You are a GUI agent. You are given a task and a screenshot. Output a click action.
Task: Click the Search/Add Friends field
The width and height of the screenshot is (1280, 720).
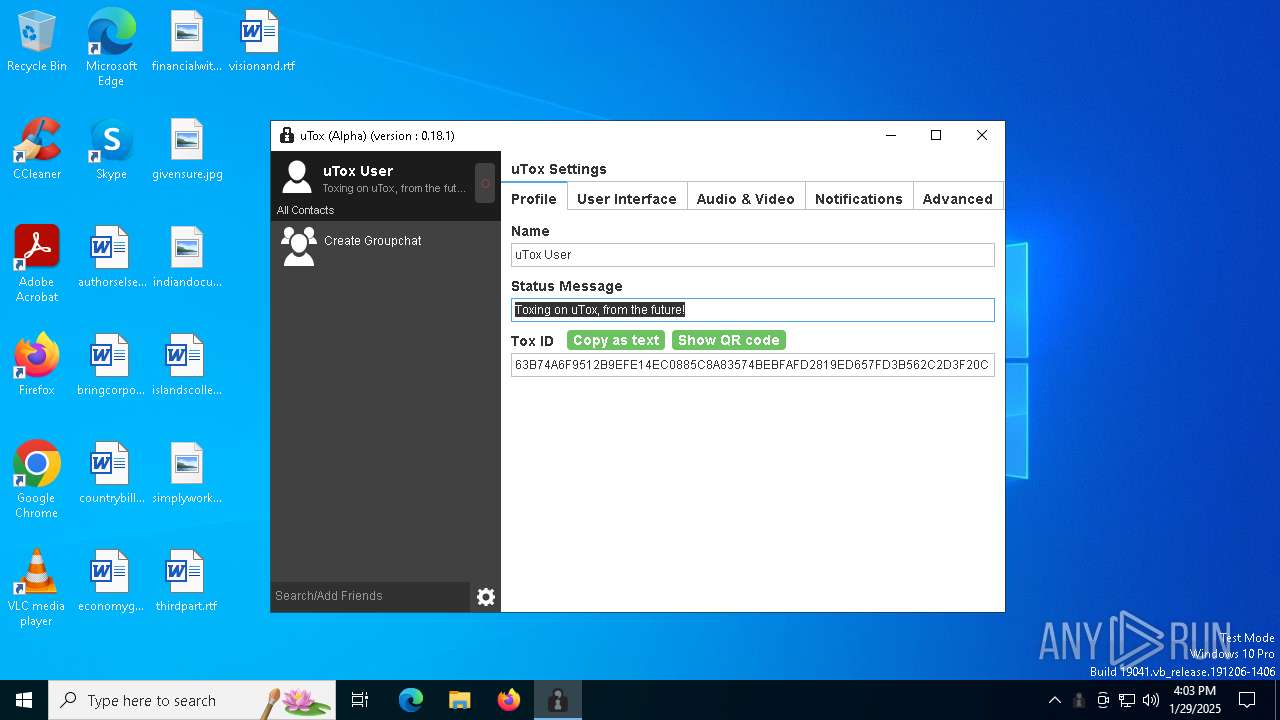(x=370, y=596)
